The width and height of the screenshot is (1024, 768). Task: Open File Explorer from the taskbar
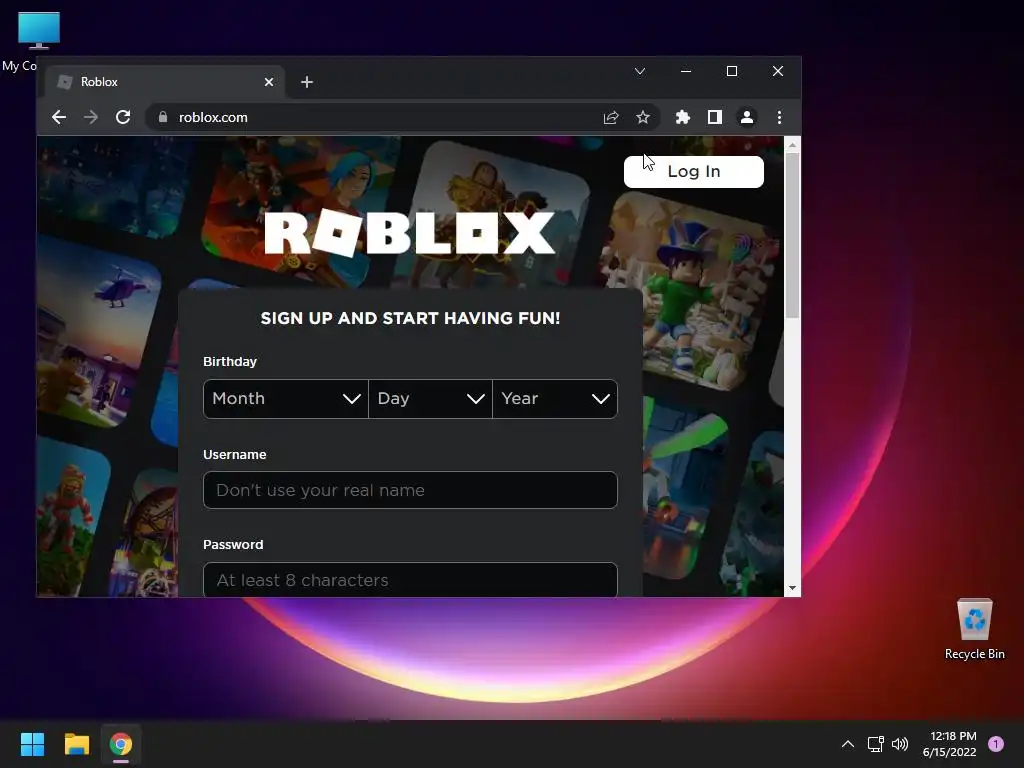pyautogui.click(x=76, y=744)
